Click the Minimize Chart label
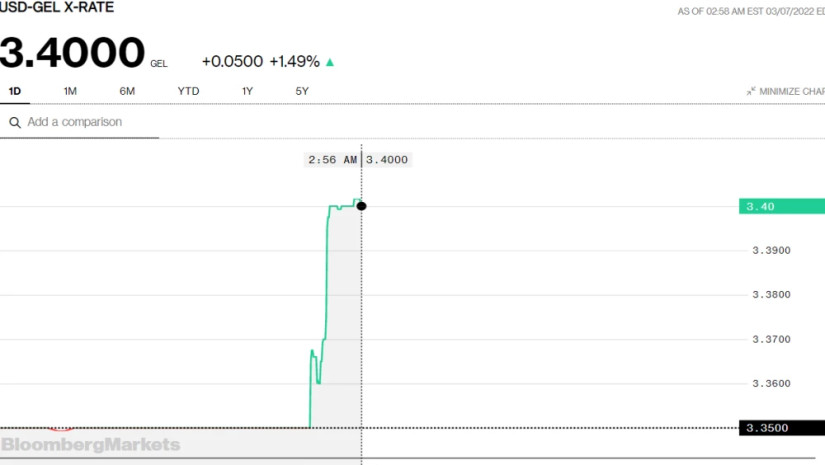The width and height of the screenshot is (825, 465). point(792,92)
